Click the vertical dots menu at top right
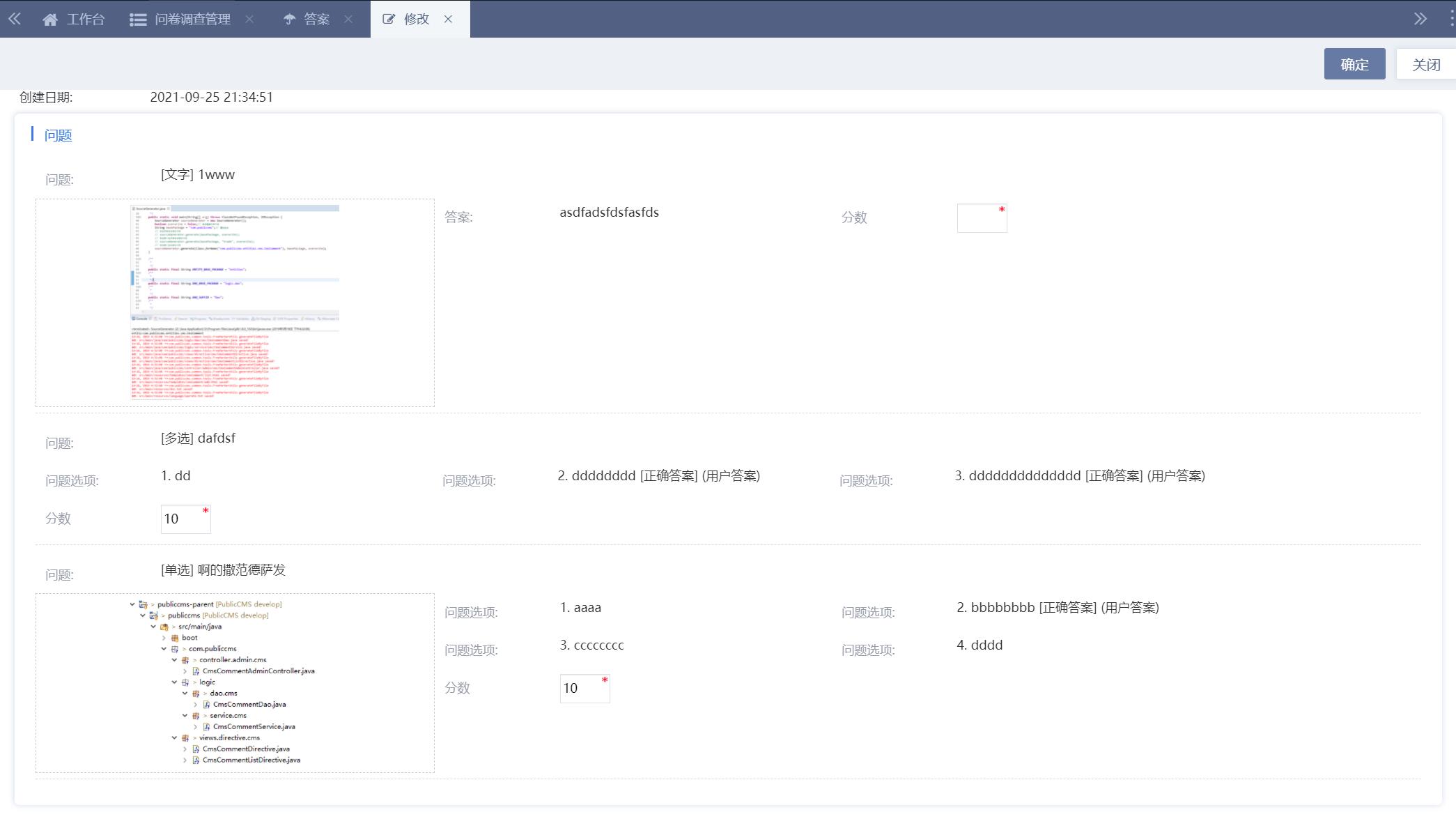This screenshot has height=819, width=1456. [x=1451, y=19]
